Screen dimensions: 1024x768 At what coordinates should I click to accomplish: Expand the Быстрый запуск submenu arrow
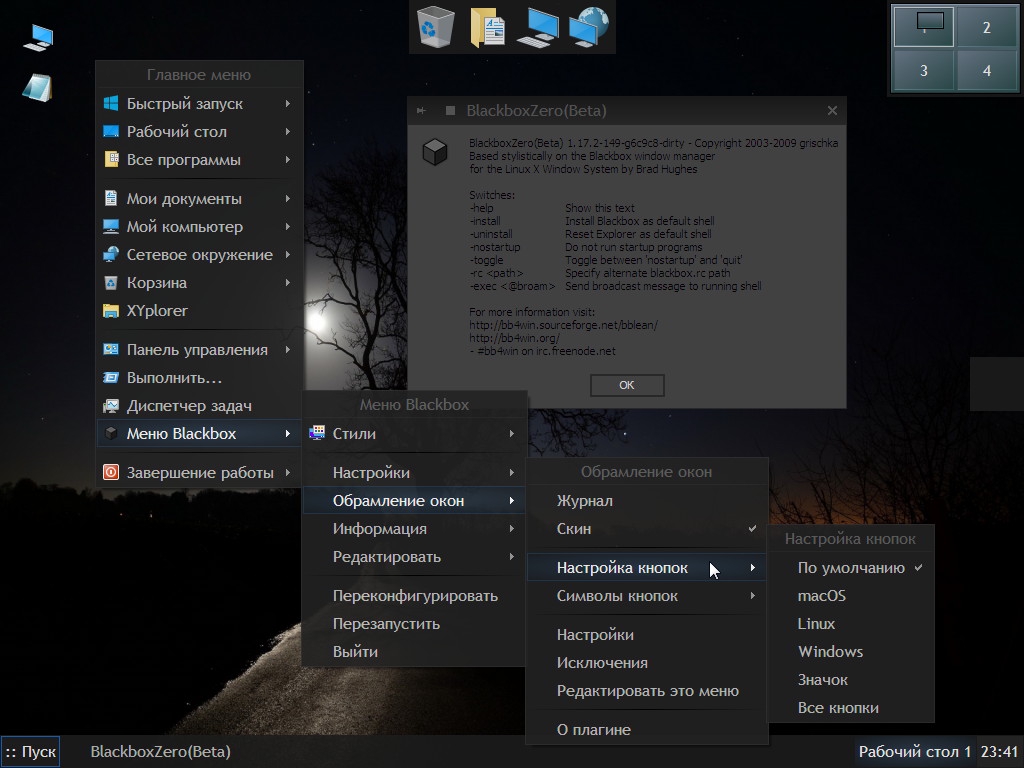click(x=288, y=103)
